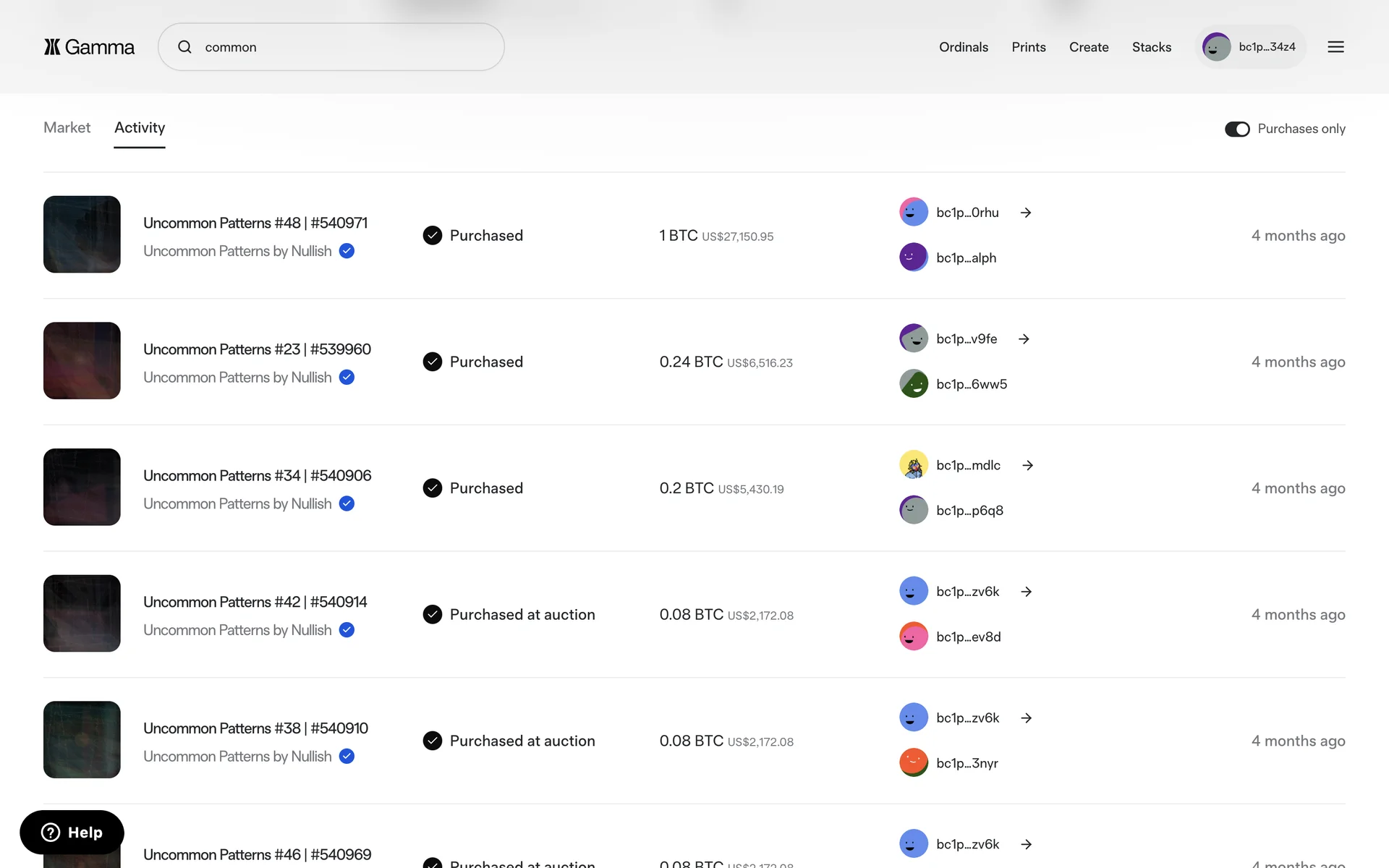
Task: Select the Activity tab
Action: click(140, 128)
